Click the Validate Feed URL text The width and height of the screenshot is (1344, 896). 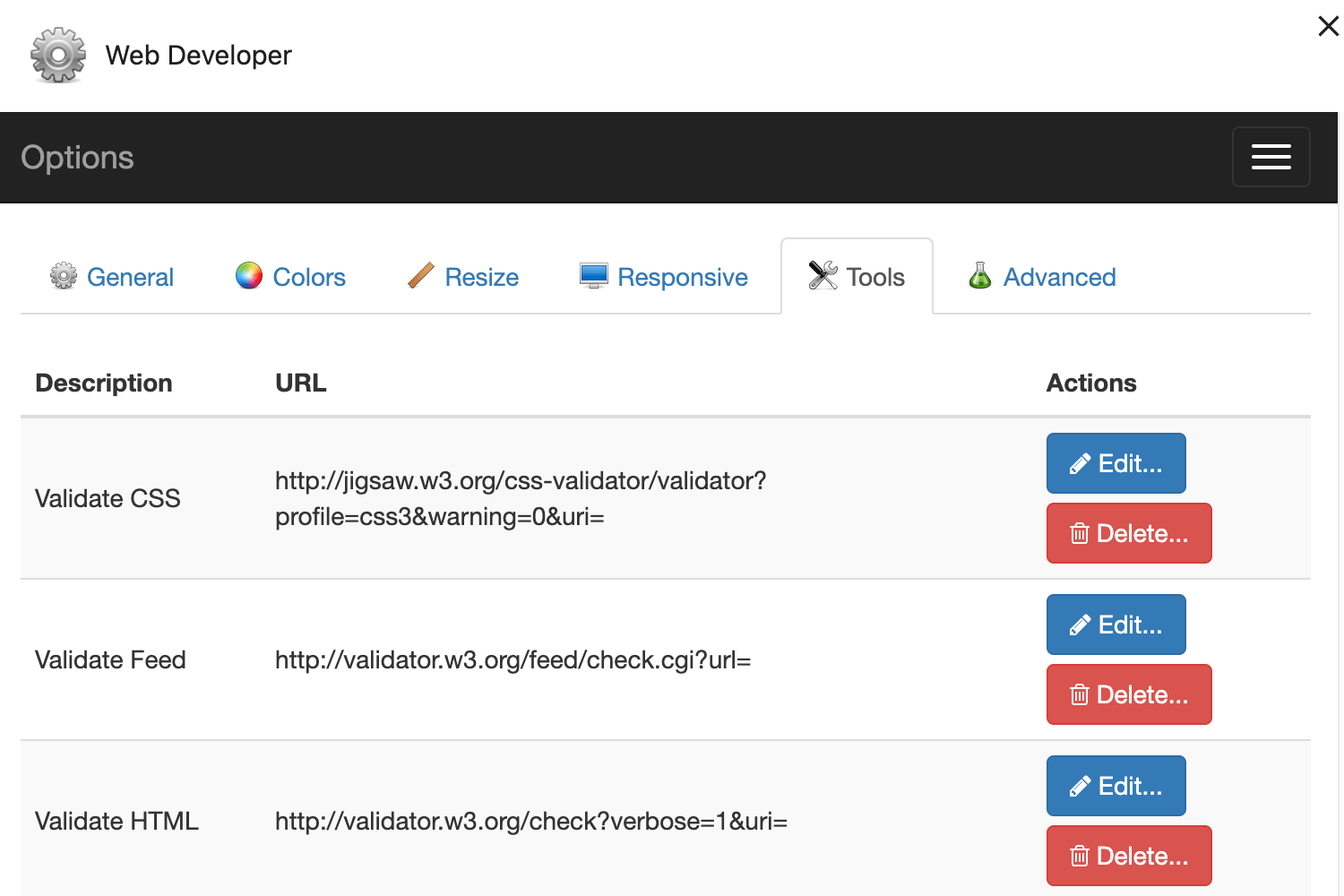[x=513, y=660]
